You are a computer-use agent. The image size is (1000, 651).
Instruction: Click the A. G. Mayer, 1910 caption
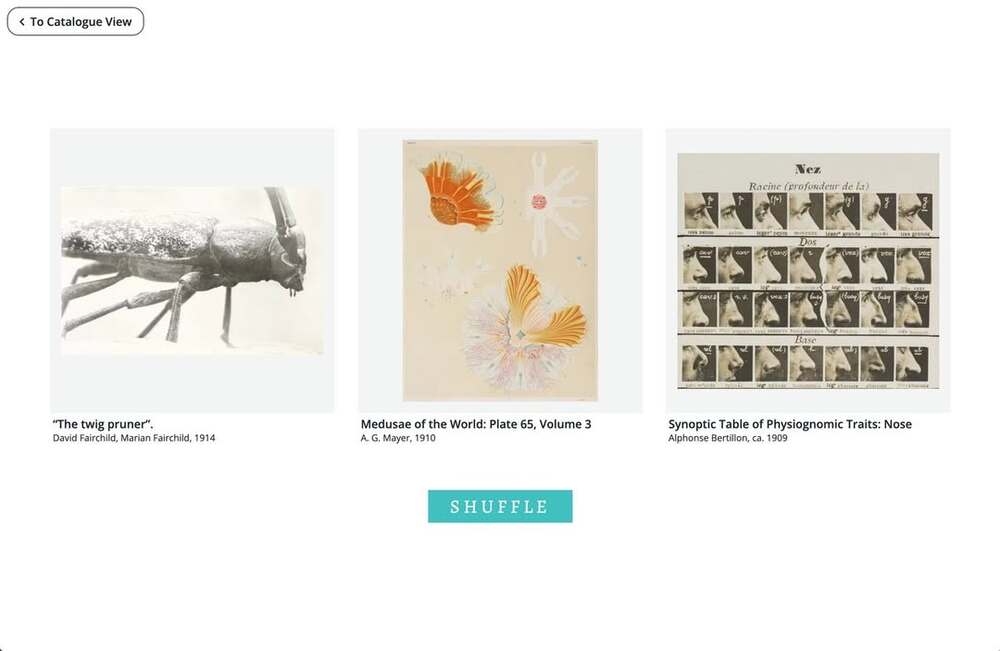398,438
